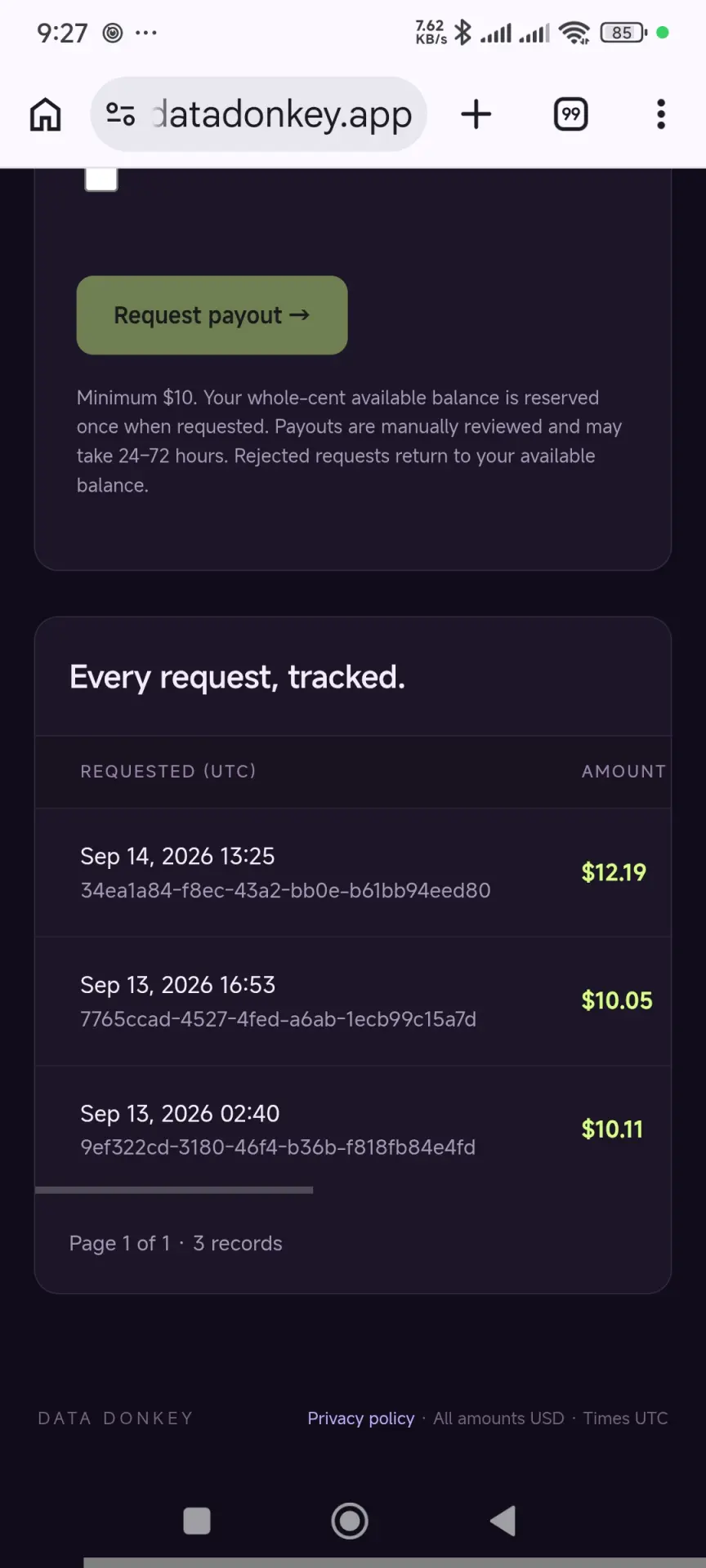Tap Android home circle button
706x1568 pixels.
[x=350, y=1521]
